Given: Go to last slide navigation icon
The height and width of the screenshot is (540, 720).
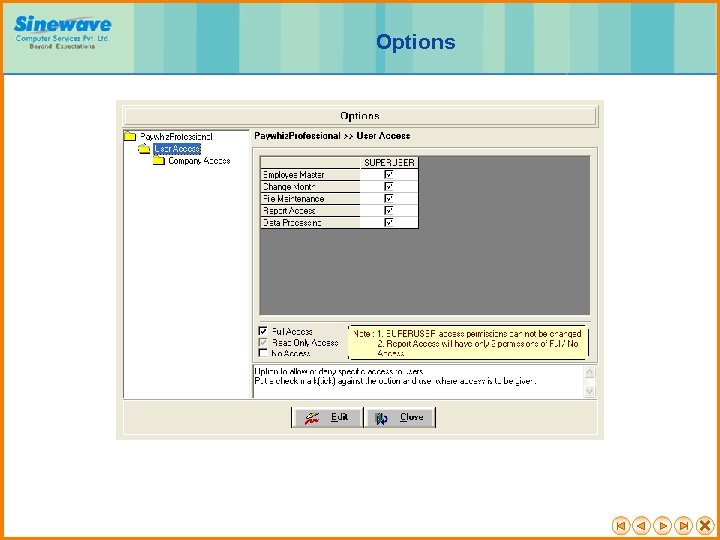Looking at the screenshot, I should (x=684, y=525).
